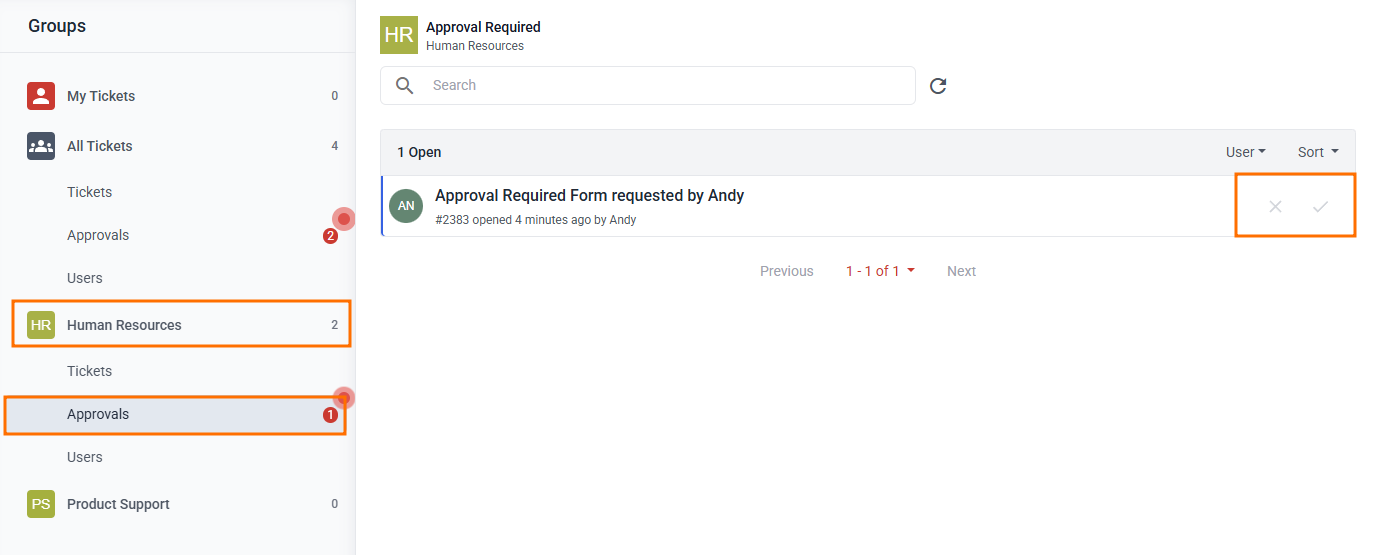Click into the Search field
1373x555 pixels.
[660, 86]
